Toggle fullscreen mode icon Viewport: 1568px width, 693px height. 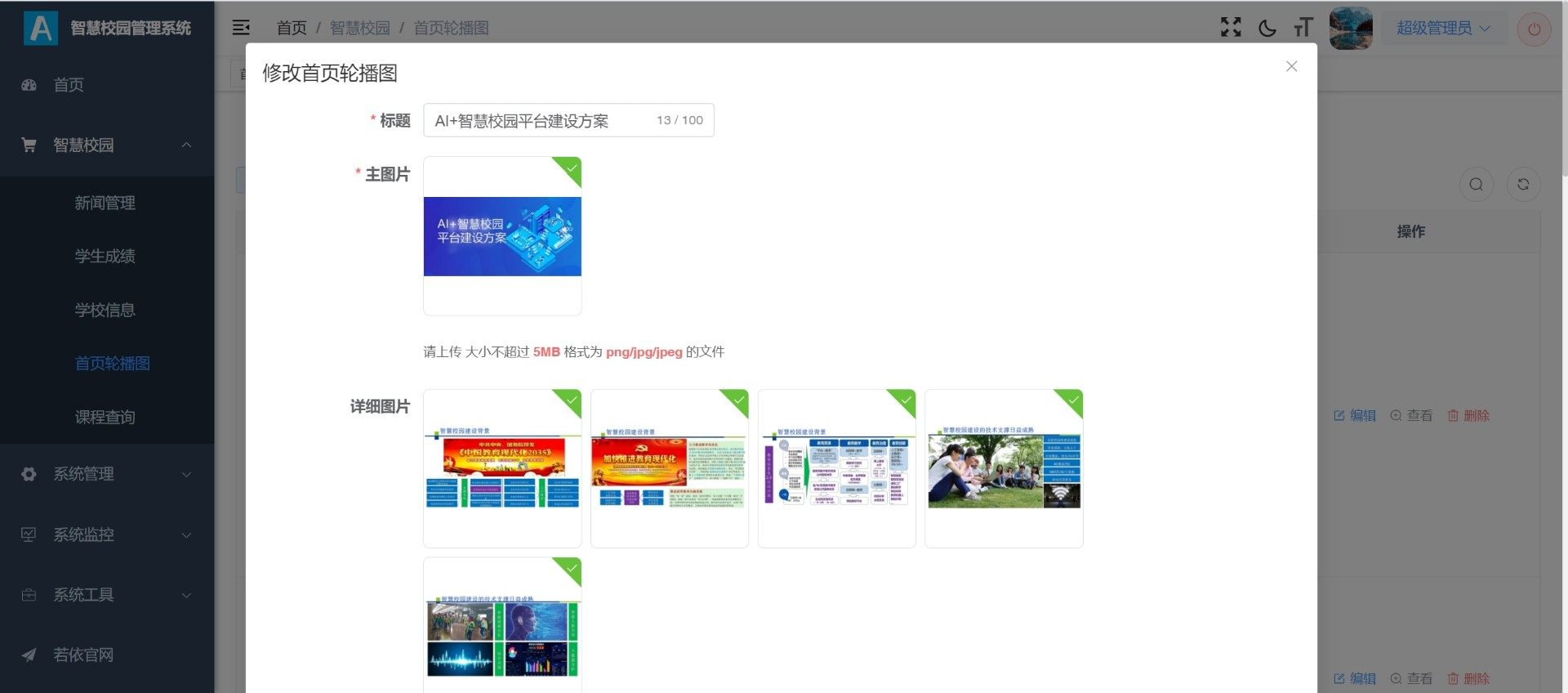[x=1231, y=28]
